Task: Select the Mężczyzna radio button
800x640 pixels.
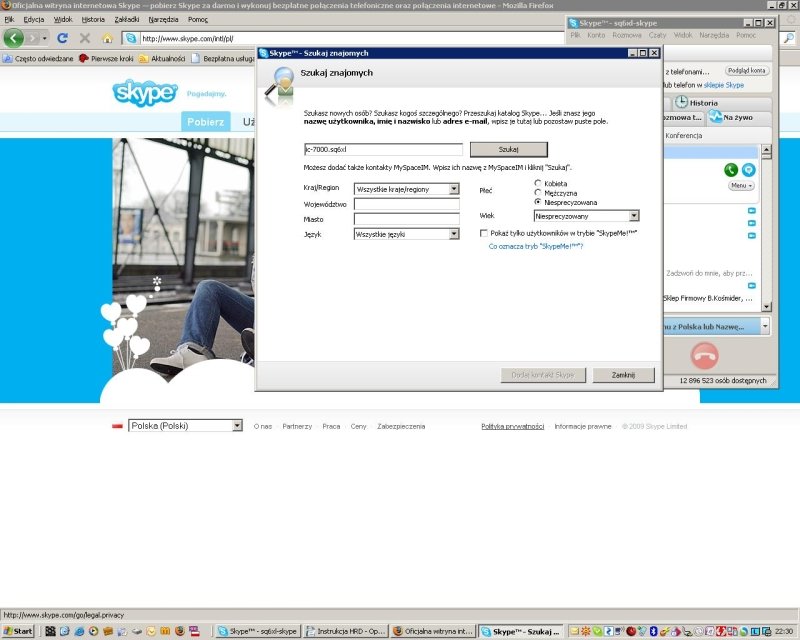Action: [538, 192]
